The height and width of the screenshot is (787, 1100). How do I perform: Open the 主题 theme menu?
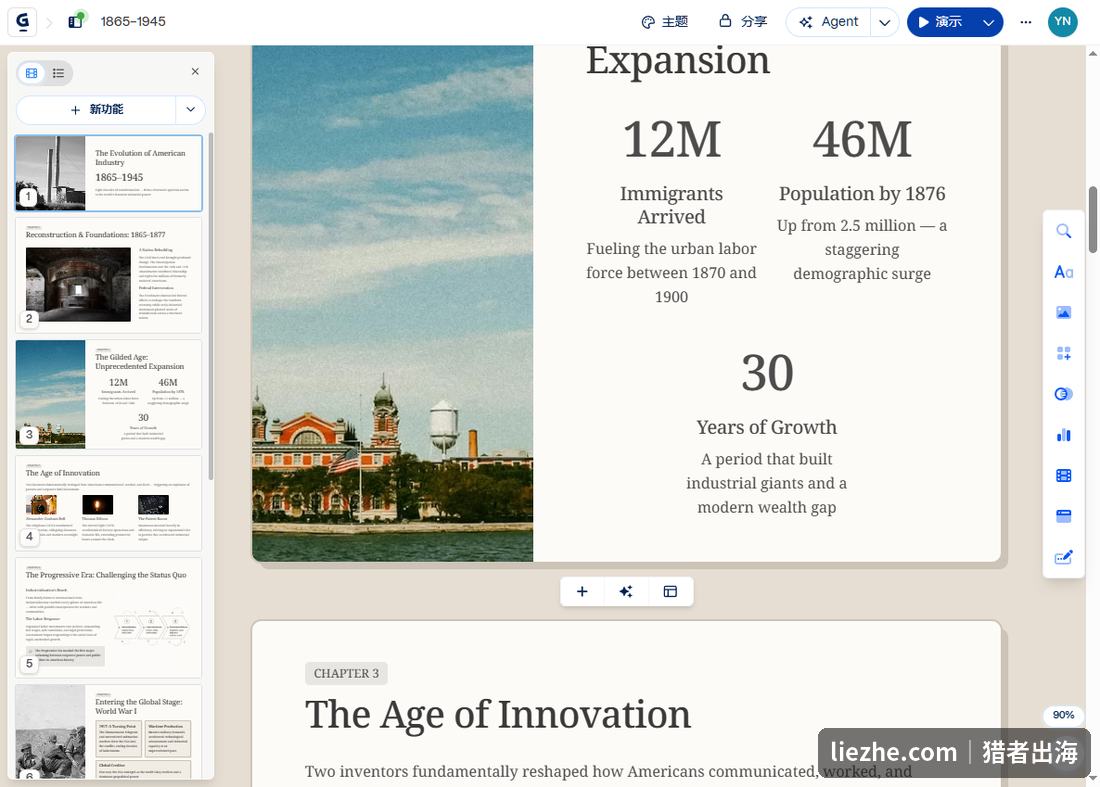click(665, 22)
